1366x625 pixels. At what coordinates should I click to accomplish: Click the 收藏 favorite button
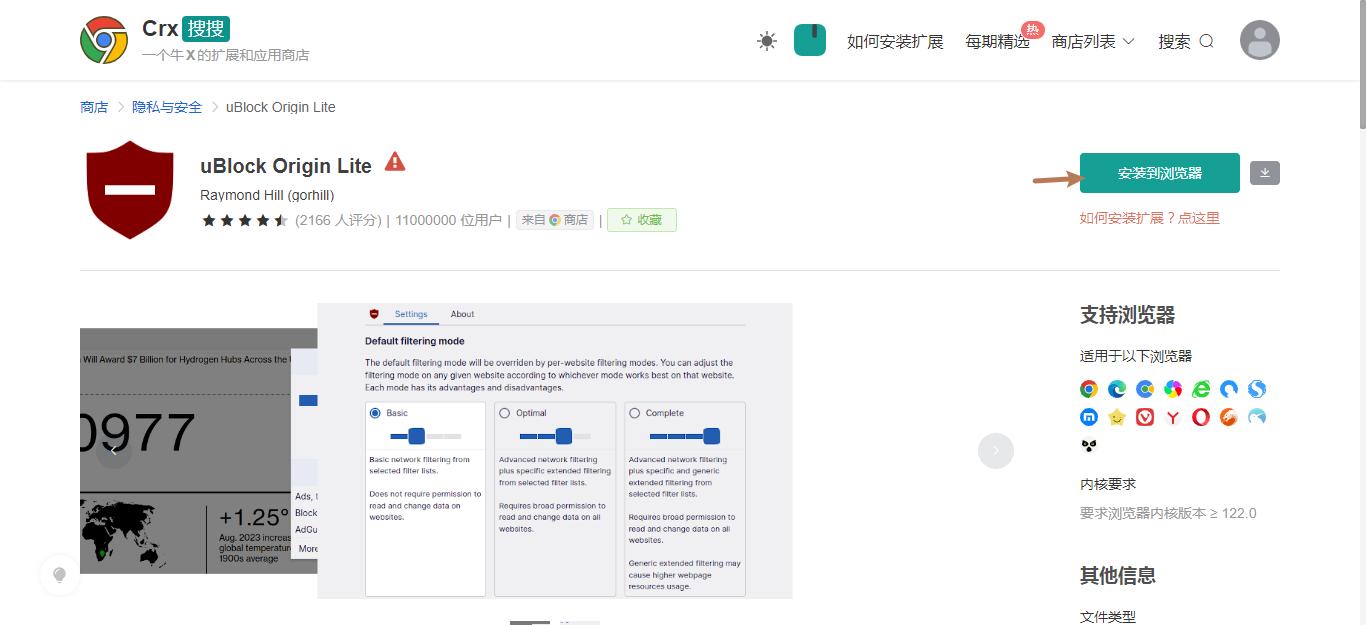click(x=642, y=220)
